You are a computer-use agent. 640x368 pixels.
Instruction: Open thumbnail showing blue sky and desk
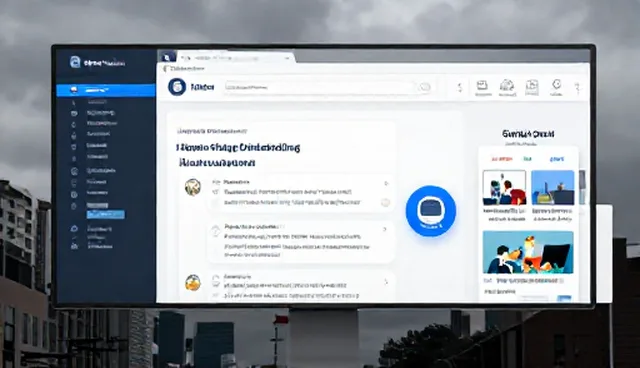[553, 188]
